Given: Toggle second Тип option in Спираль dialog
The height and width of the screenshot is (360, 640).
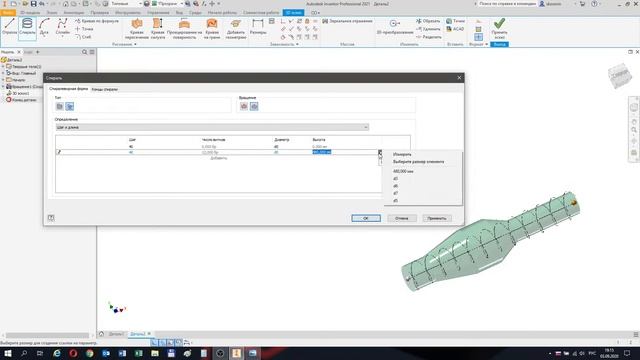Looking at the screenshot, I should click(x=70, y=106).
